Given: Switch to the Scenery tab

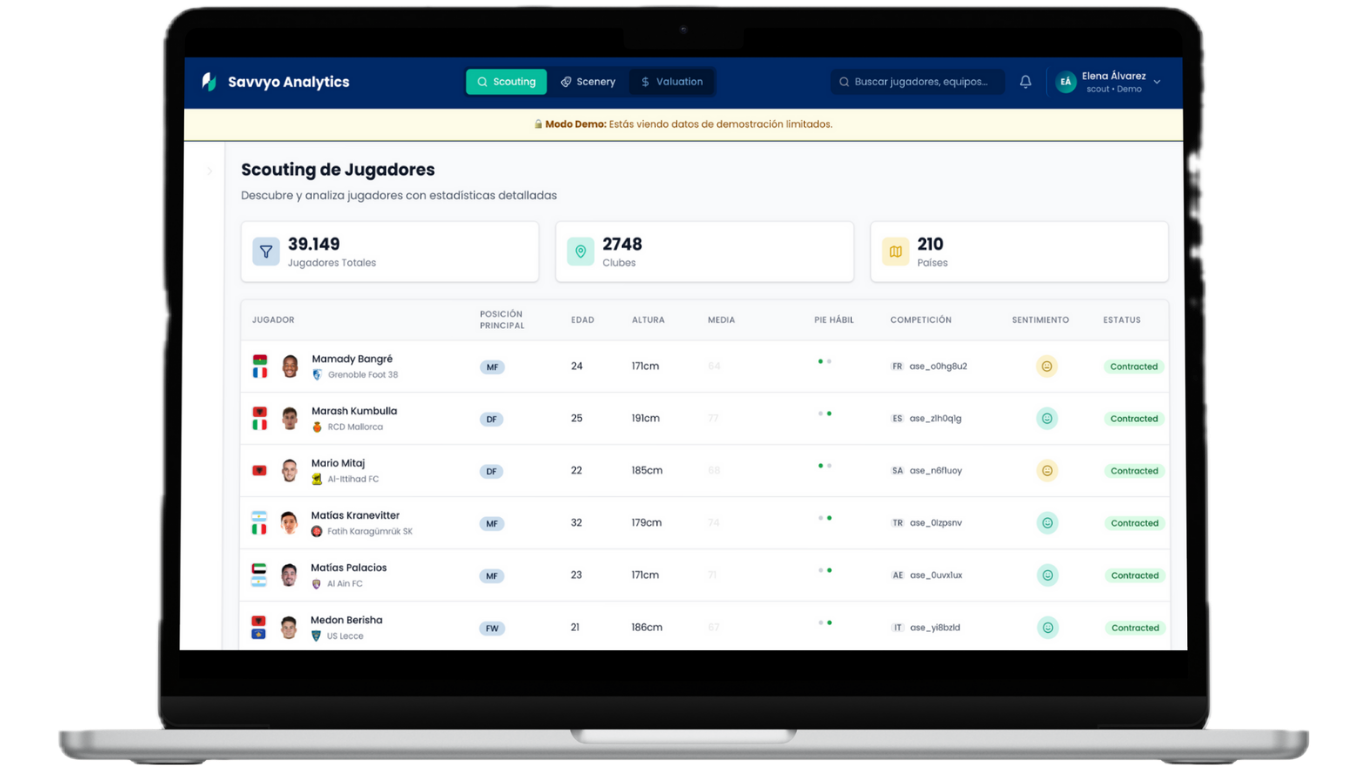Looking at the screenshot, I should point(587,82).
